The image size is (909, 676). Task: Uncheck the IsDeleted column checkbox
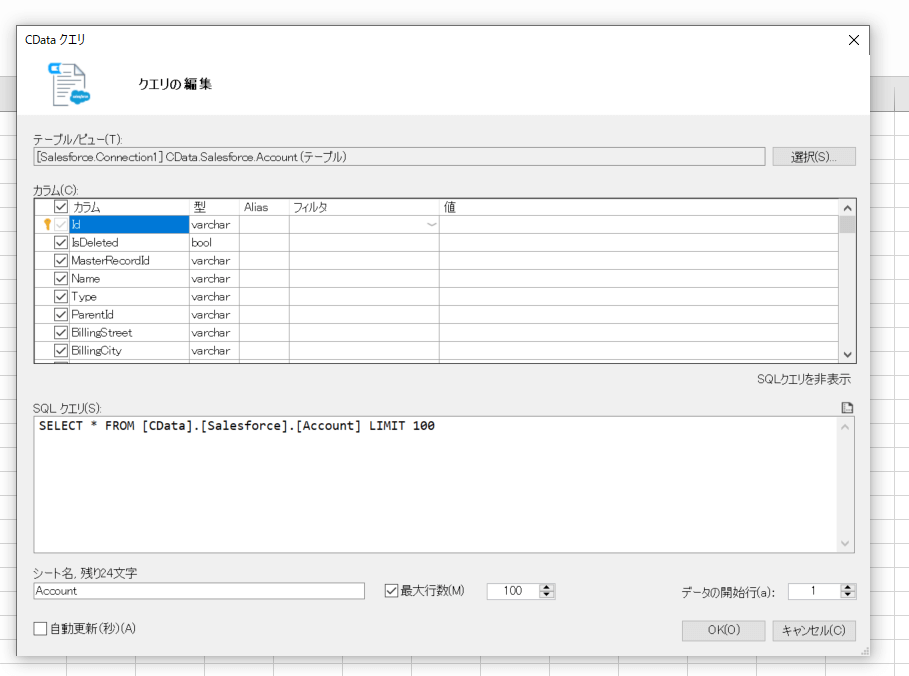pos(61,242)
